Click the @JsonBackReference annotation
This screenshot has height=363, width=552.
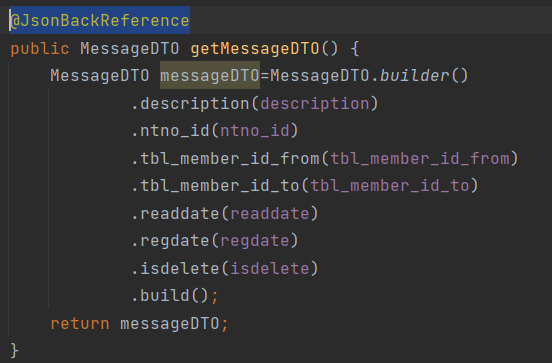coord(100,20)
